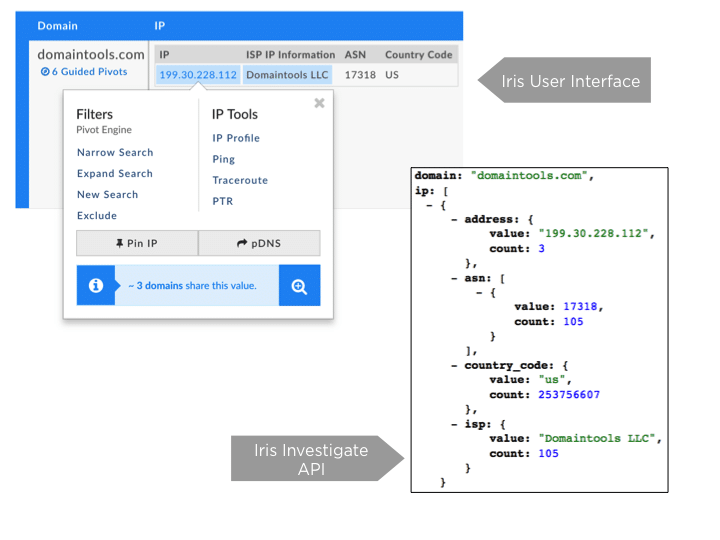Viewport: 720px width, 540px height.
Task: Click JSON count 253756607
Action: [569, 395]
